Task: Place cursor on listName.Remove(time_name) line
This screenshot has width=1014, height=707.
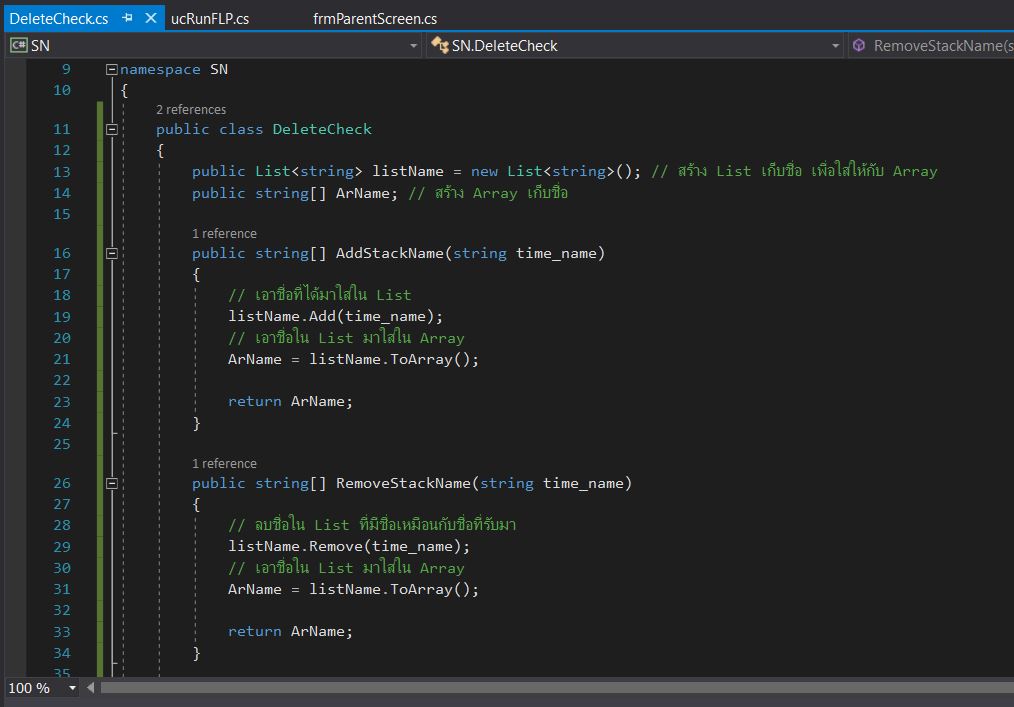Action: (x=349, y=546)
